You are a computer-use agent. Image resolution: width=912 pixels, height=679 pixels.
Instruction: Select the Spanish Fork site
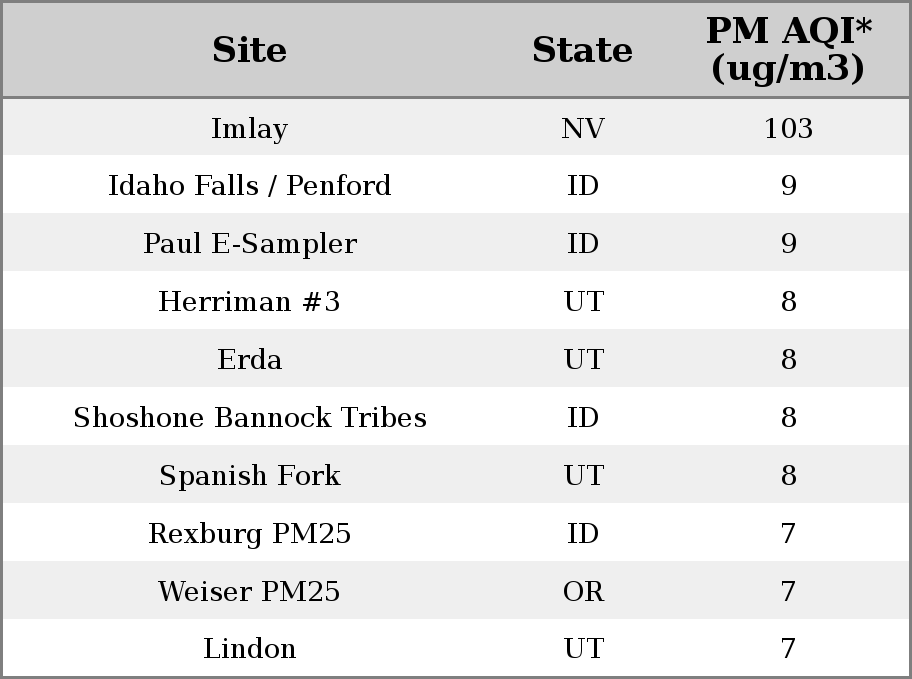tap(250, 475)
